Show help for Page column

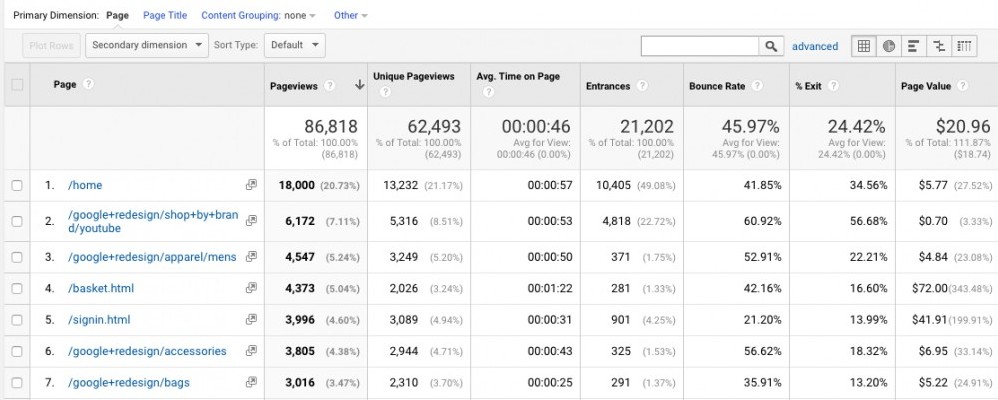(88, 84)
